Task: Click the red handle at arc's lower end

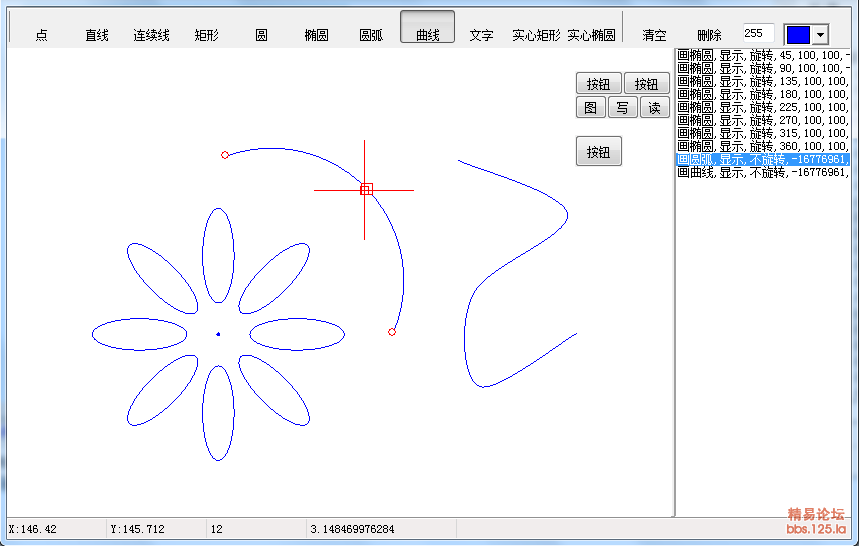Action: [392, 332]
